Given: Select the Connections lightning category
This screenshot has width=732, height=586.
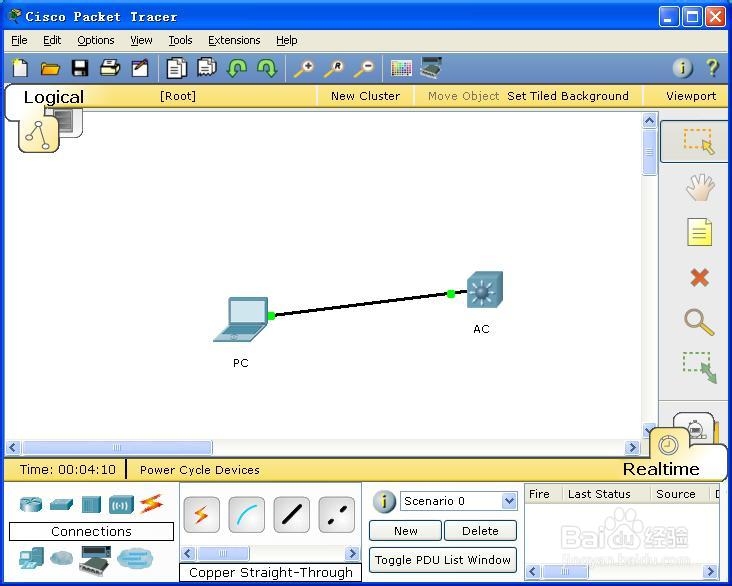Looking at the screenshot, I should pyautogui.click(x=151, y=504).
